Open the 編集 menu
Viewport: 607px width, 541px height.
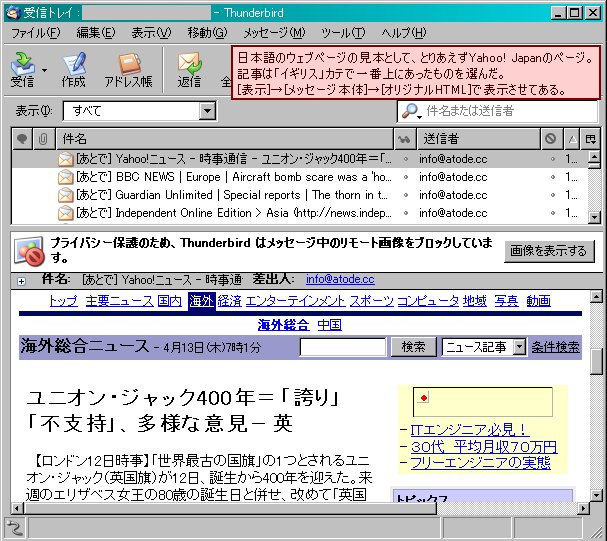[96, 33]
